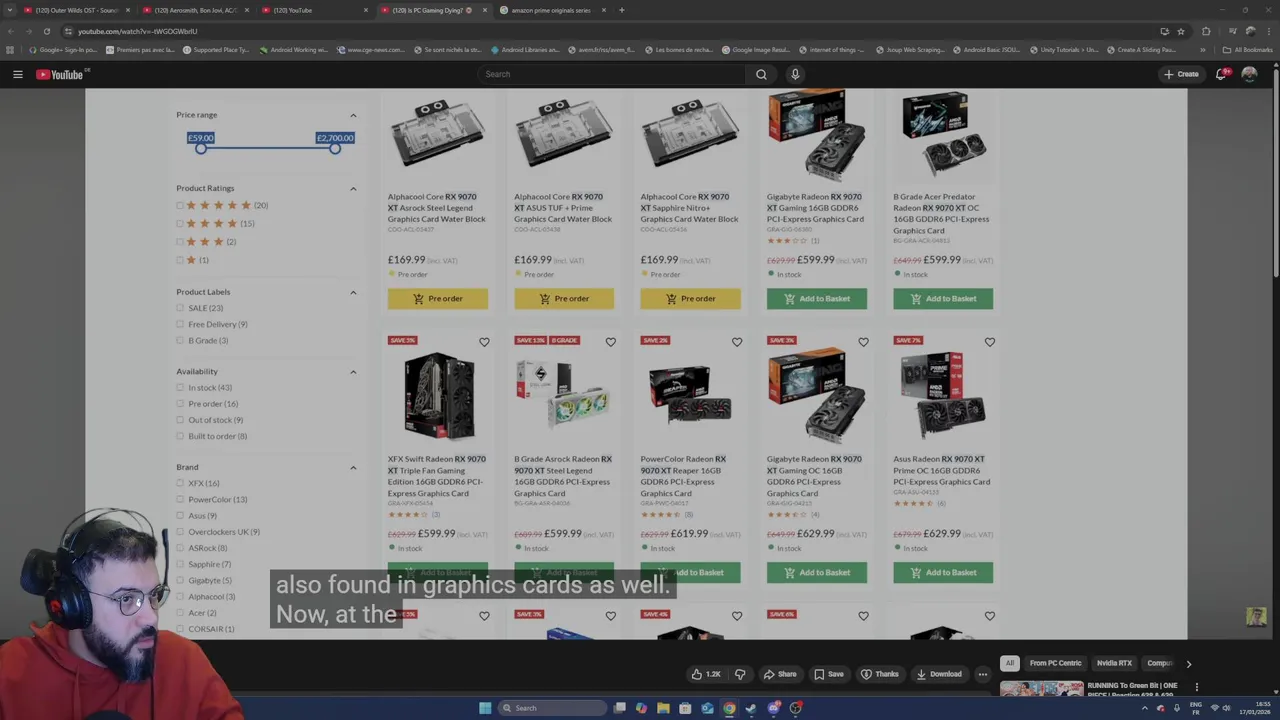1280x720 pixels.
Task: Open Chrome three-dot menu
Action: (1268, 31)
